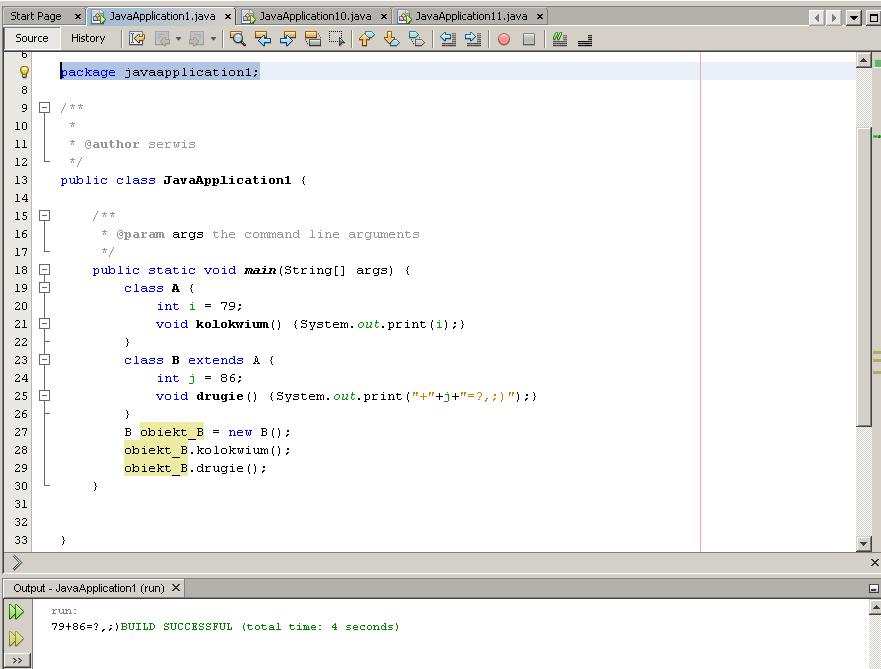Click the Find Previous Occurrence arrow icon
Image resolution: width=881 pixels, height=669 pixels.
point(262,38)
